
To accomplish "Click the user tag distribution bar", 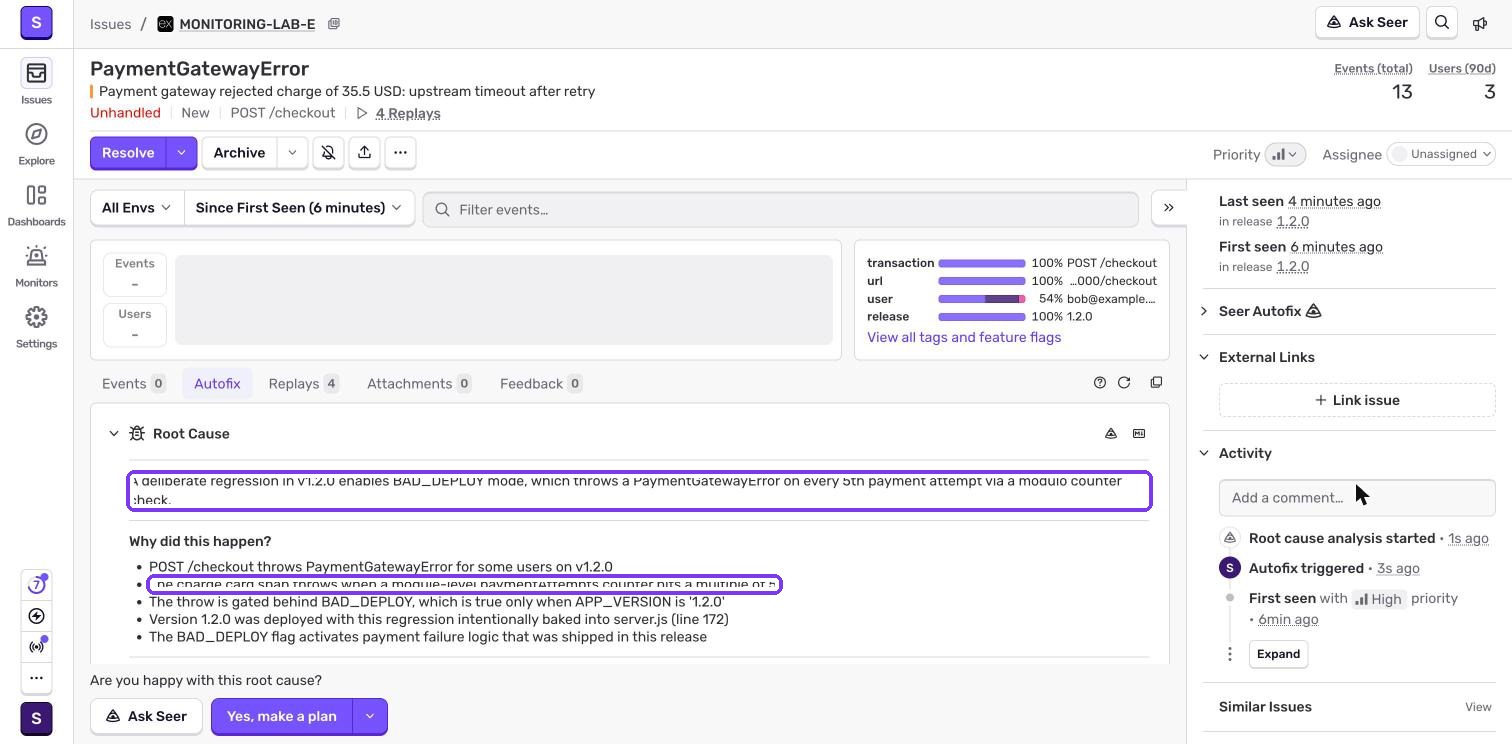I will (982, 299).
